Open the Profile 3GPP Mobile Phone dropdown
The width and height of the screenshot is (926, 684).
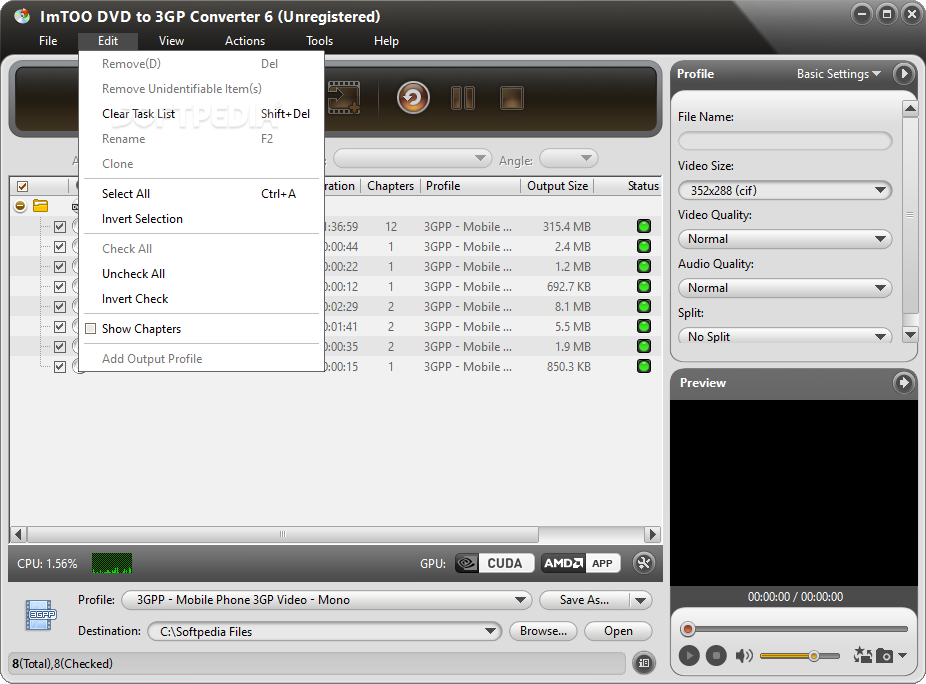(x=327, y=600)
